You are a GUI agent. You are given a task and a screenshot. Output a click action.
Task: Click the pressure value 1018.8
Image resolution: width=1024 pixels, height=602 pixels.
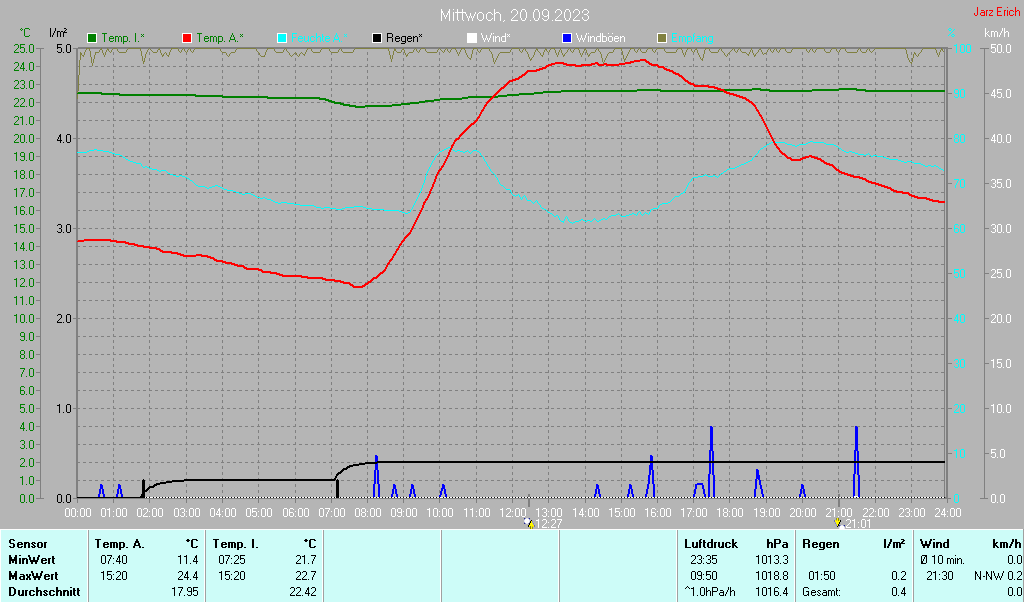coord(772,577)
